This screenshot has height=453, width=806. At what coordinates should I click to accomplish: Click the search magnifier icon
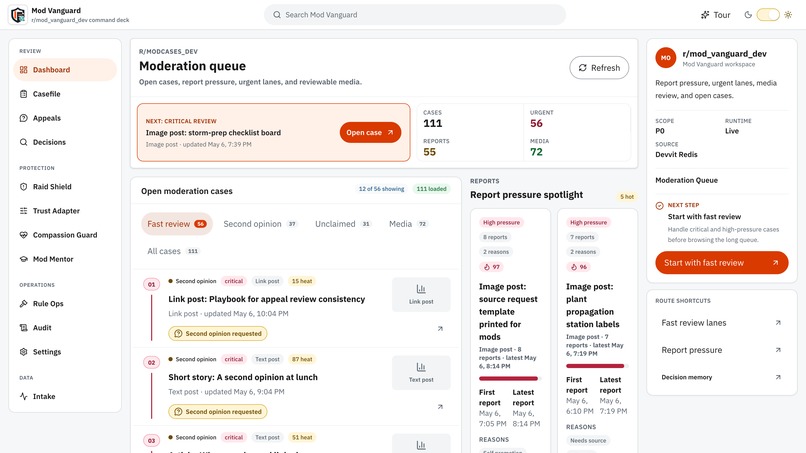(277, 15)
